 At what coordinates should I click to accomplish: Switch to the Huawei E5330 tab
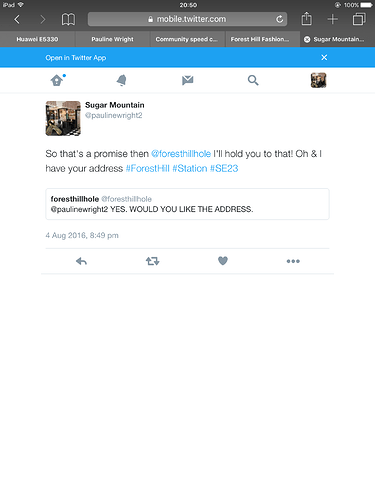[37, 39]
